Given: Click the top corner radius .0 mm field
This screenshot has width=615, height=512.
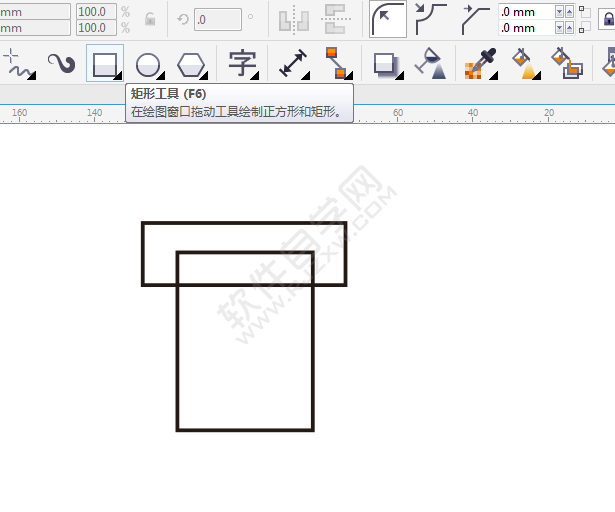Looking at the screenshot, I should click(526, 12).
